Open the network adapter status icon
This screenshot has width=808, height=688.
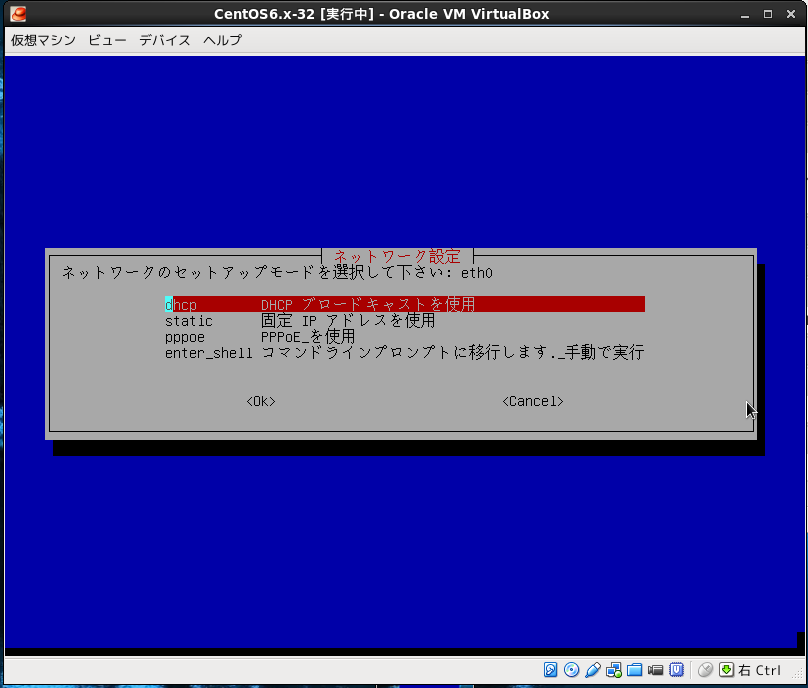[x=614, y=670]
